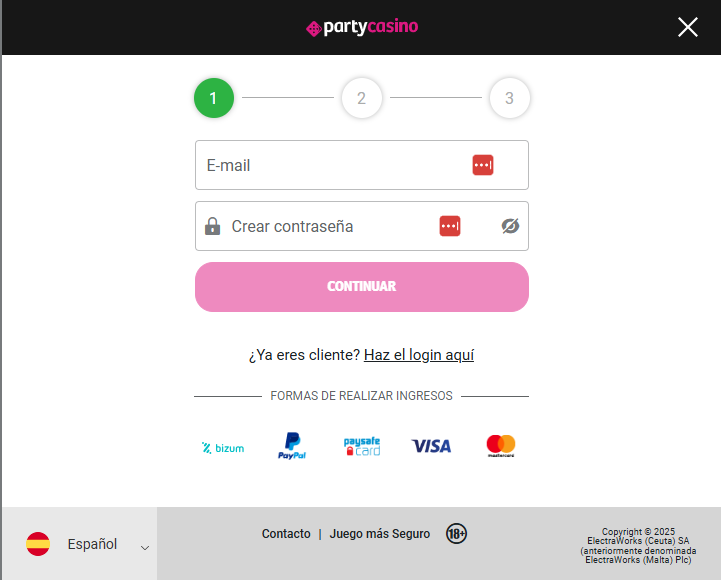
Task: Click the Bizum payment logo
Action: pyautogui.click(x=223, y=448)
